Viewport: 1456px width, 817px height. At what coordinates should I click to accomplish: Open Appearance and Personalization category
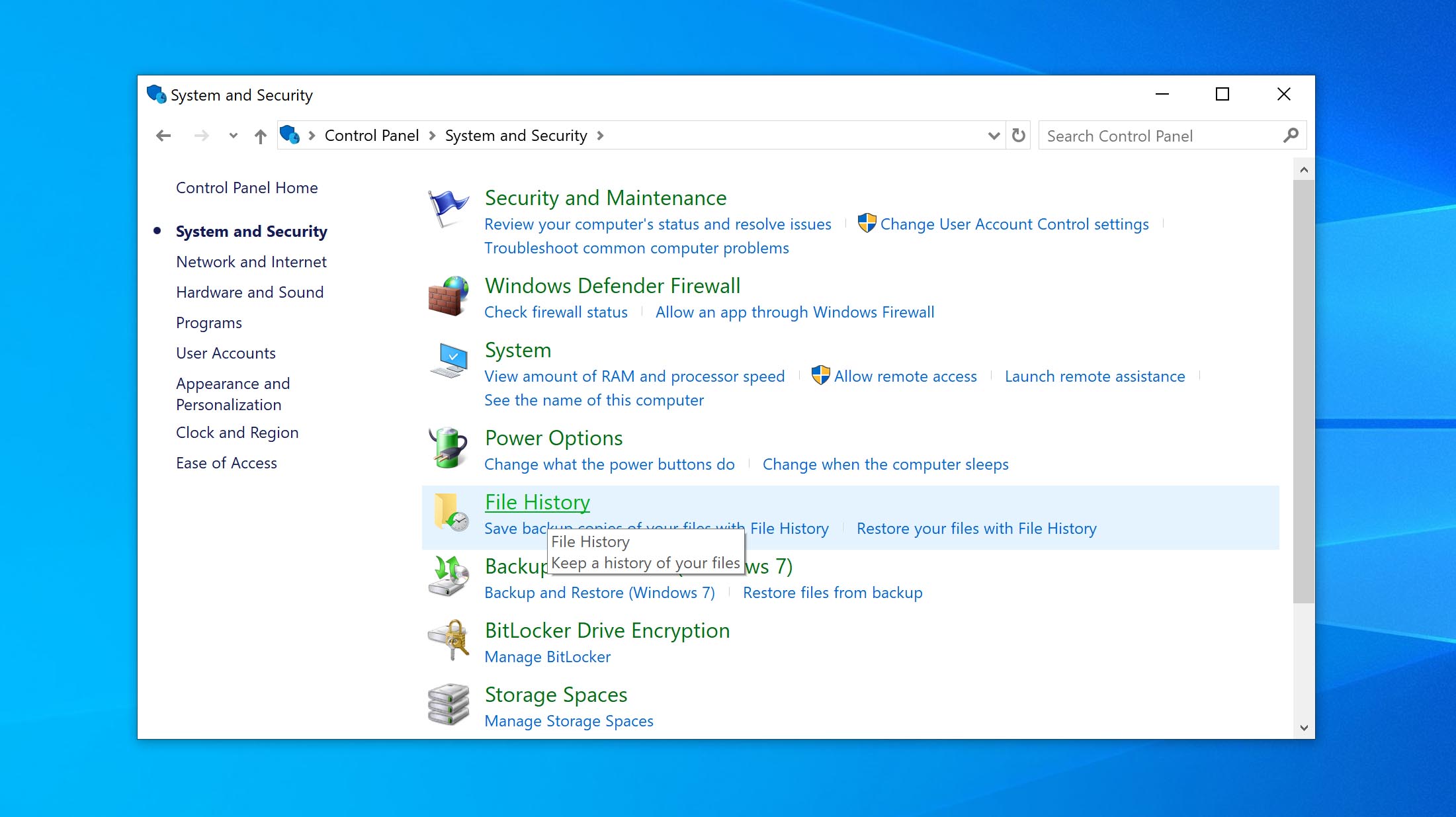coord(233,394)
